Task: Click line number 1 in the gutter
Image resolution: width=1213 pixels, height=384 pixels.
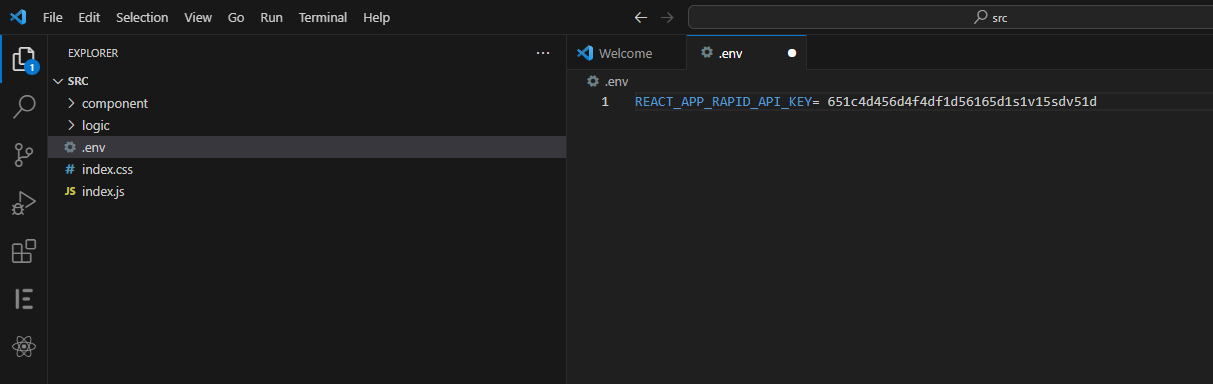Action: (x=604, y=102)
